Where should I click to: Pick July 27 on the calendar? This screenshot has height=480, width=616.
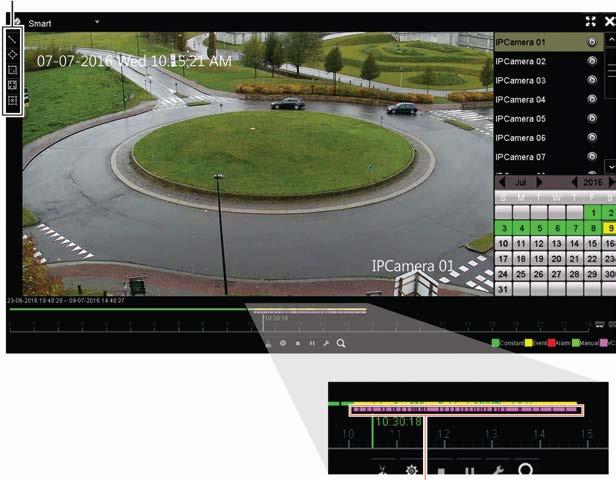click(557, 274)
